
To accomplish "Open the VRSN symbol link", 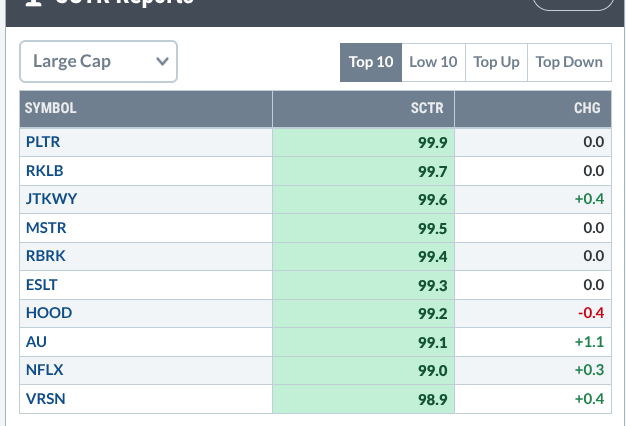I will [46, 399].
